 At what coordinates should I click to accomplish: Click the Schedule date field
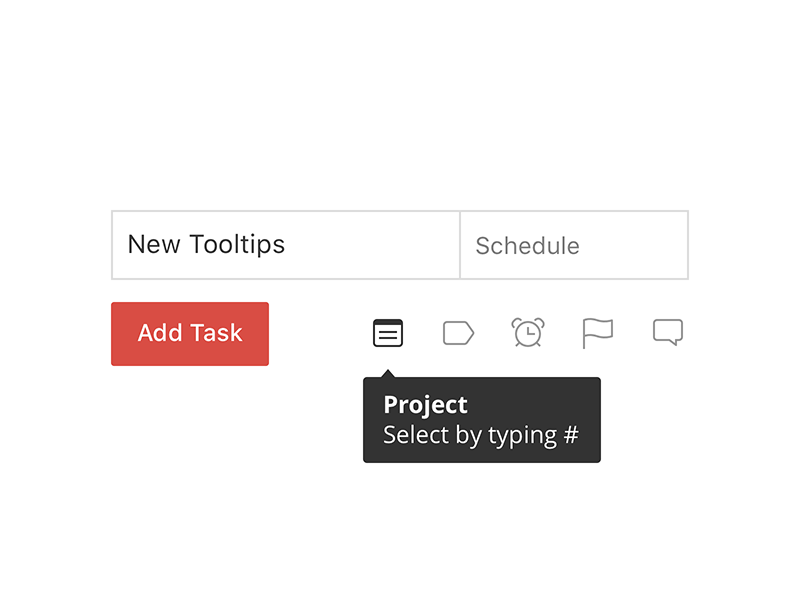point(573,245)
